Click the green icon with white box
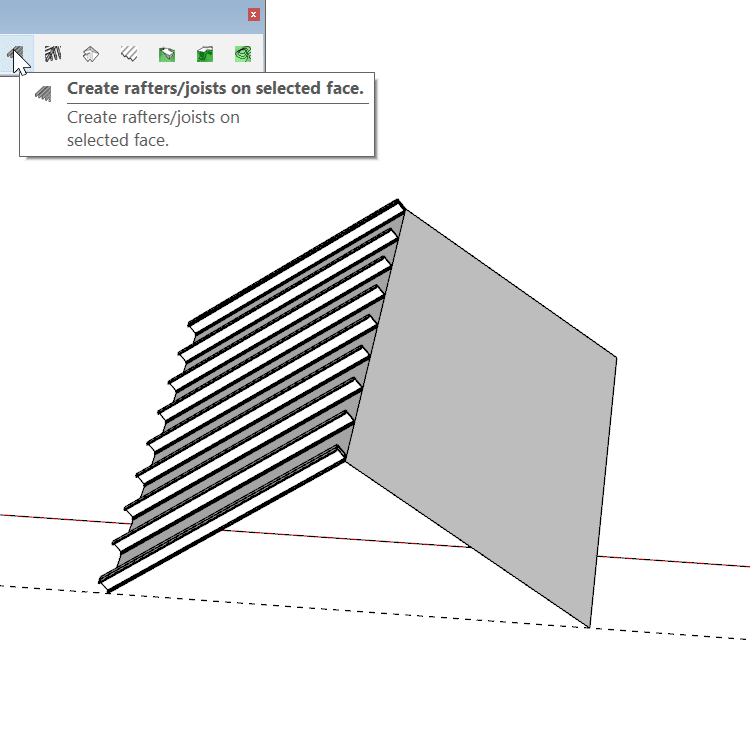750x750 pixels. tap(167, 55)
